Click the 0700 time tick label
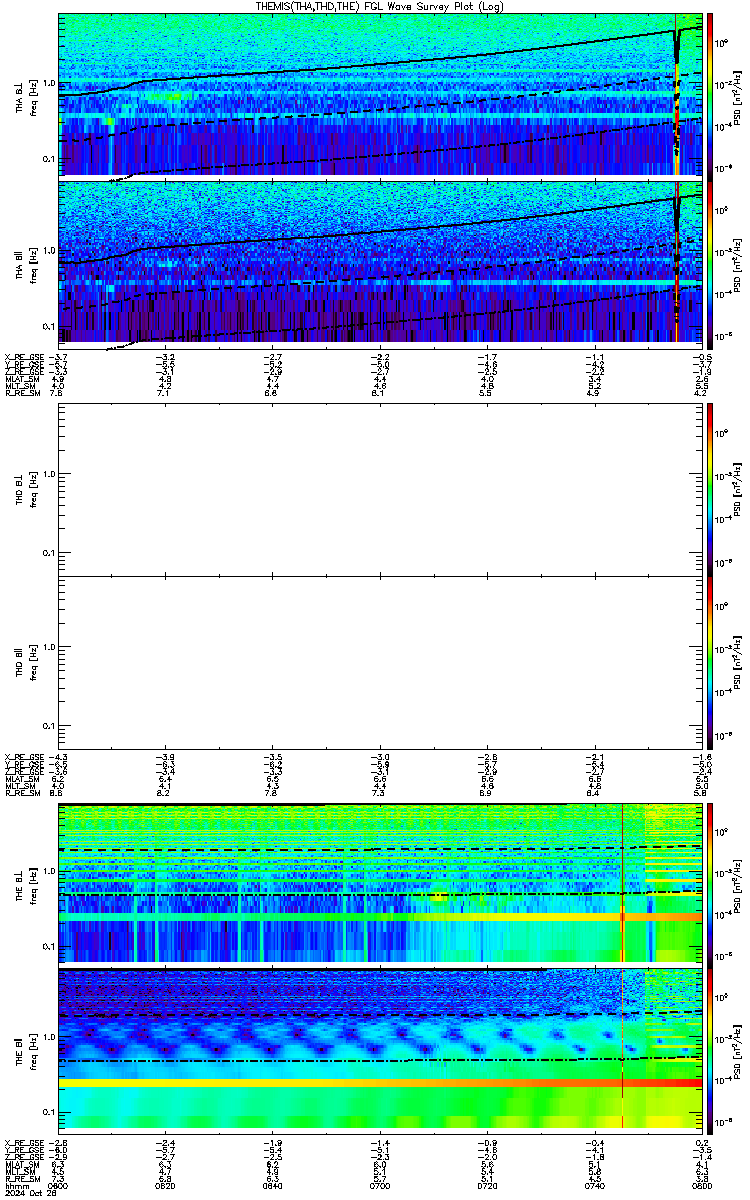 click(x=380, y=1185)
